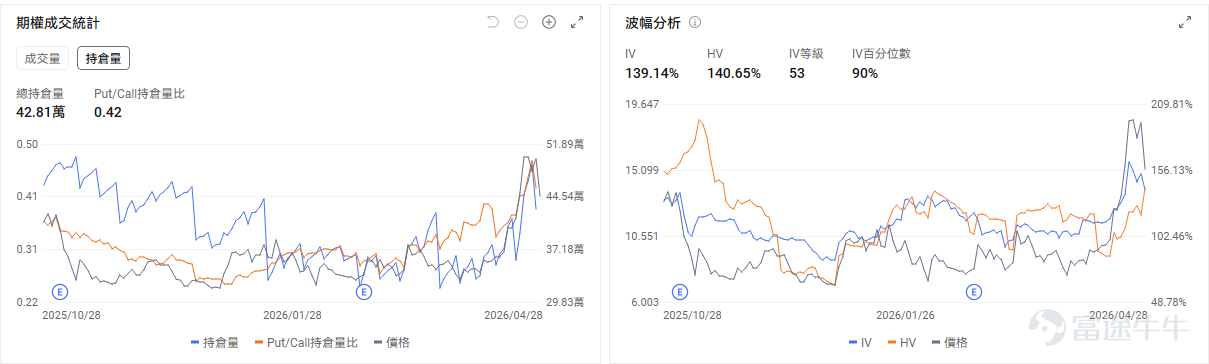Click the 2026/01/28 date label on left chart
Screen dimensions: 1209x364
tap(293, 314)
